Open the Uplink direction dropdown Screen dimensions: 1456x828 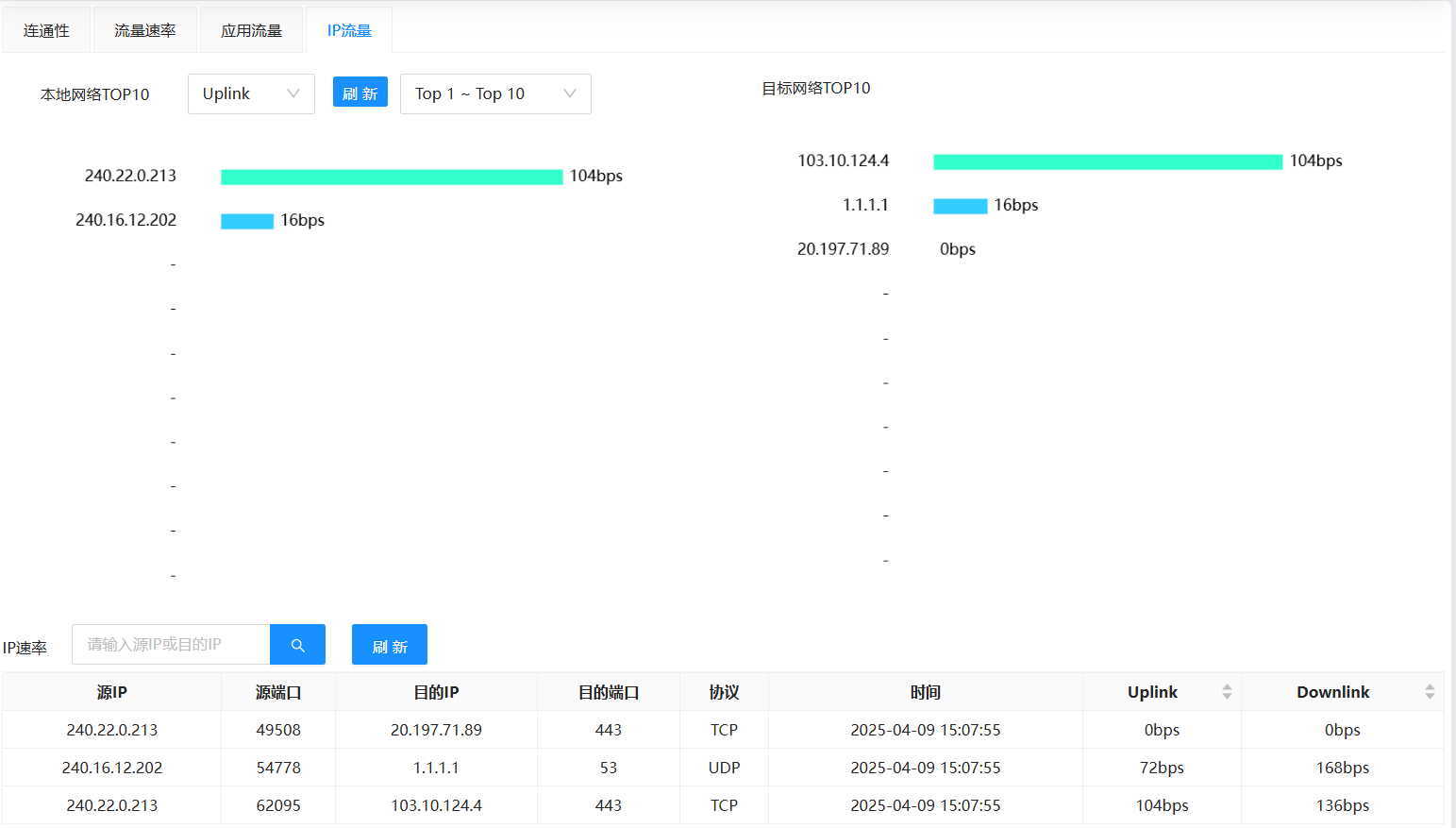pyautogui.click(x=251, y=94)
